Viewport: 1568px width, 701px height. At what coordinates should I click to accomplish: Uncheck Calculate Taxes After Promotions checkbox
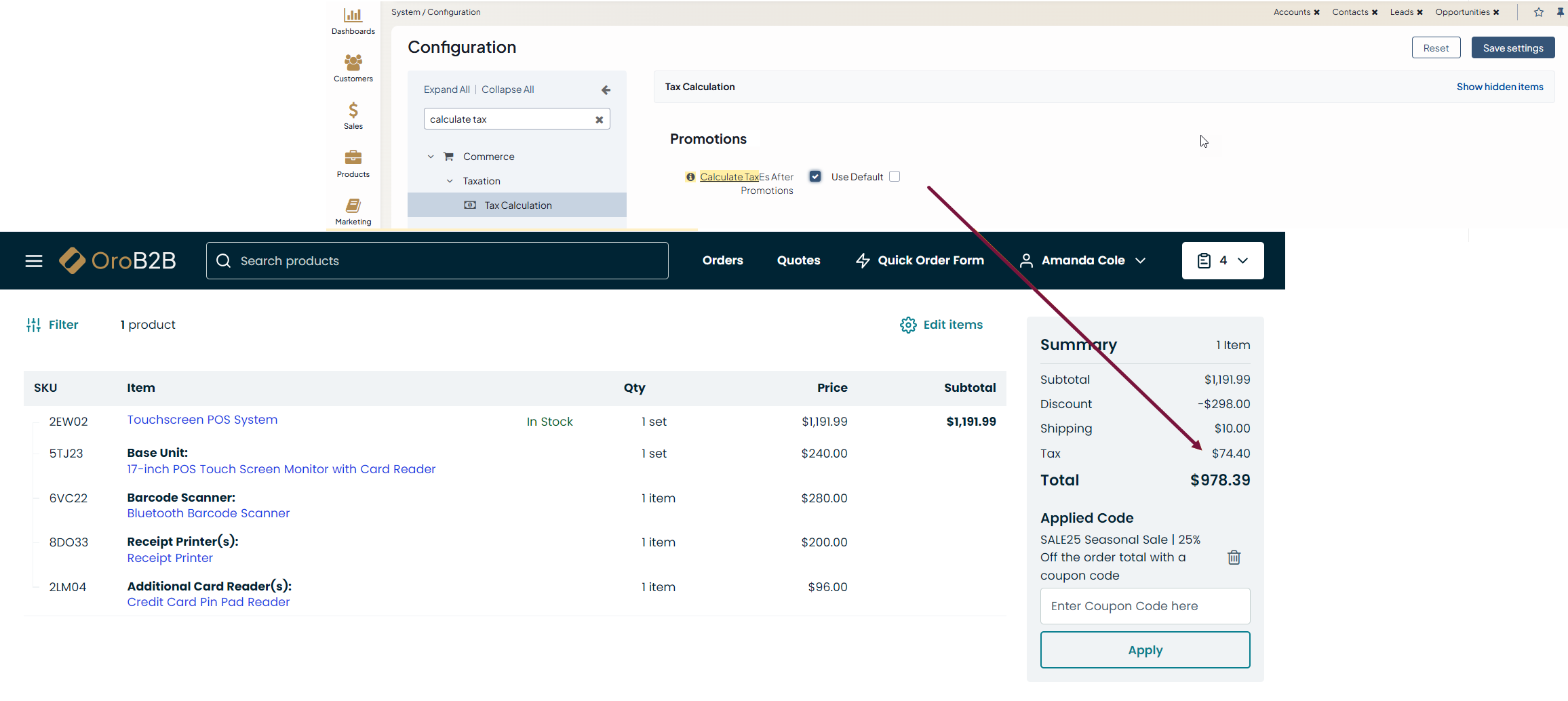pos(815,176)
